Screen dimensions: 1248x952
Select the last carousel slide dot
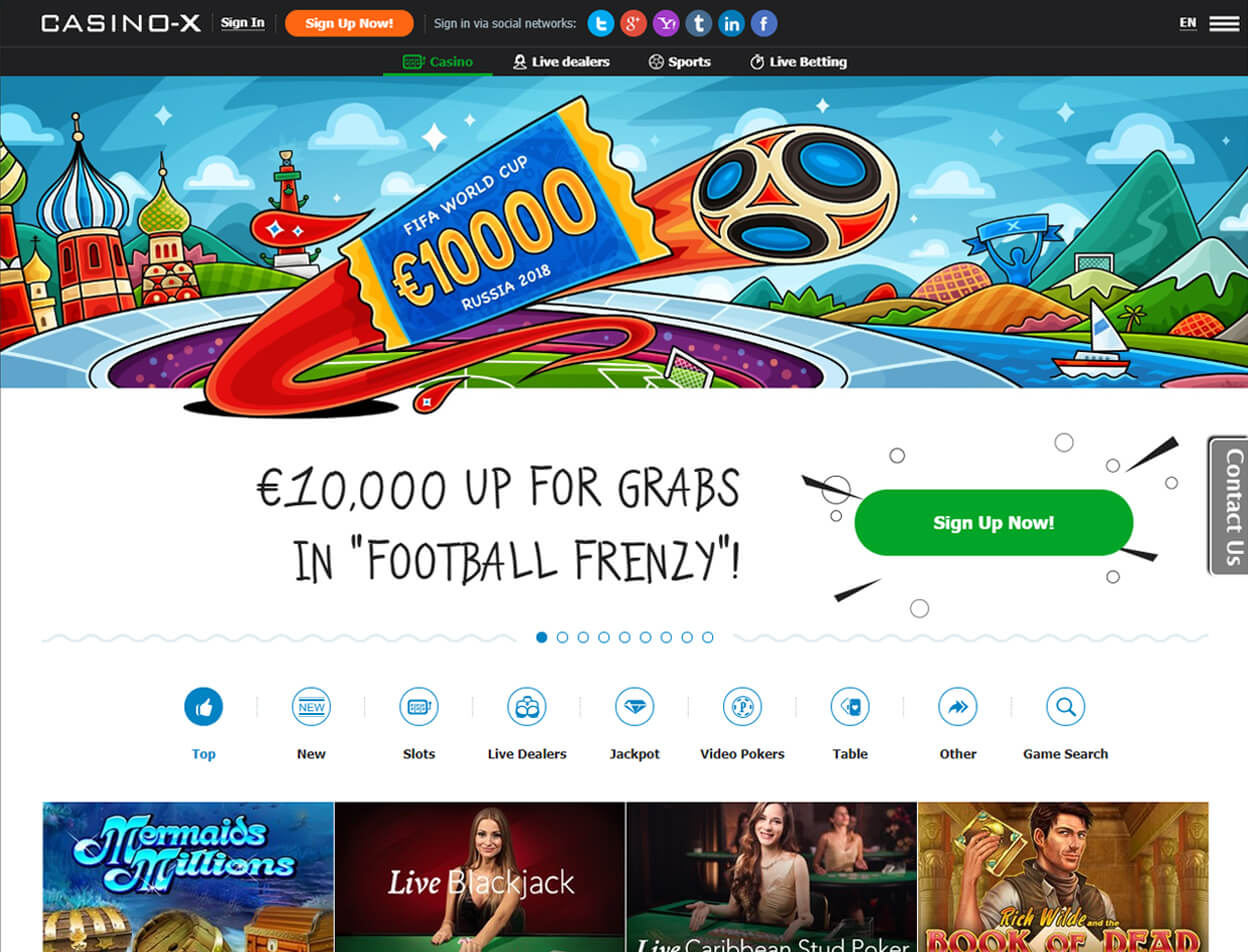(708, 637)
